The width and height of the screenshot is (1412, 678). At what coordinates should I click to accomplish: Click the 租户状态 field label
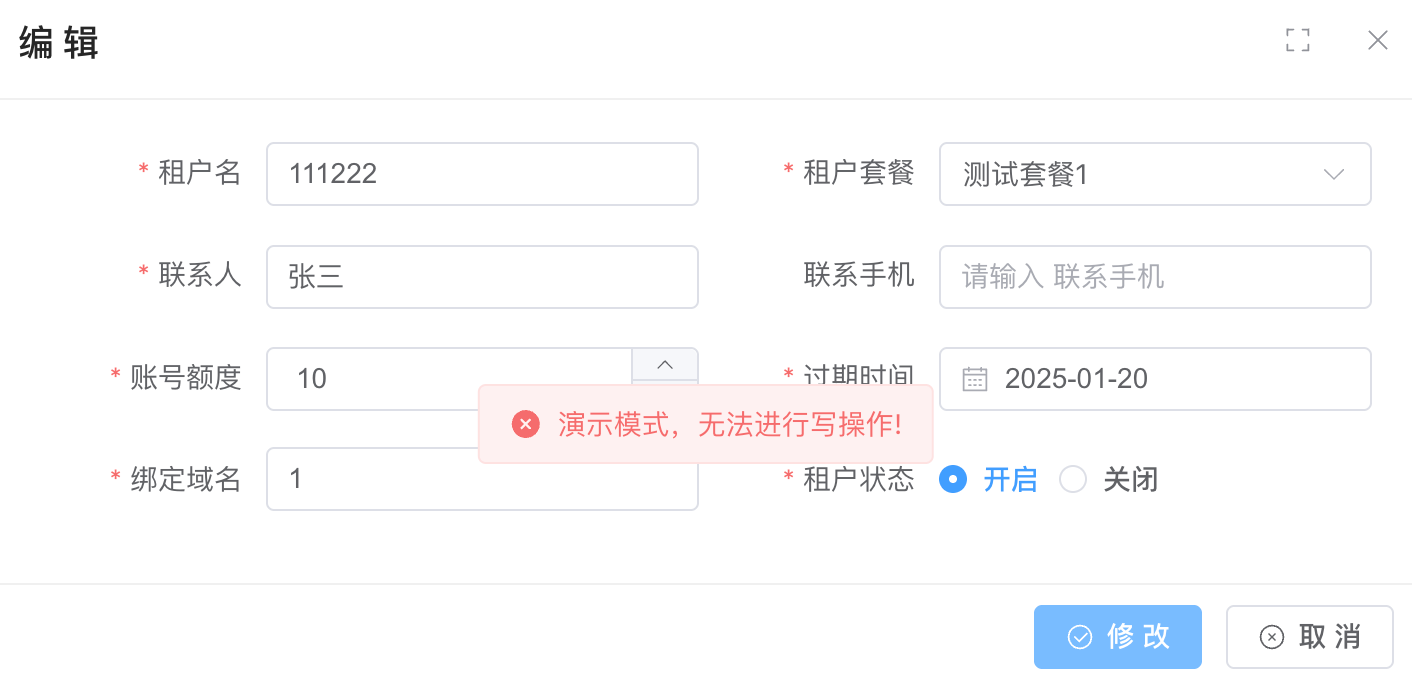click(858, 480)
